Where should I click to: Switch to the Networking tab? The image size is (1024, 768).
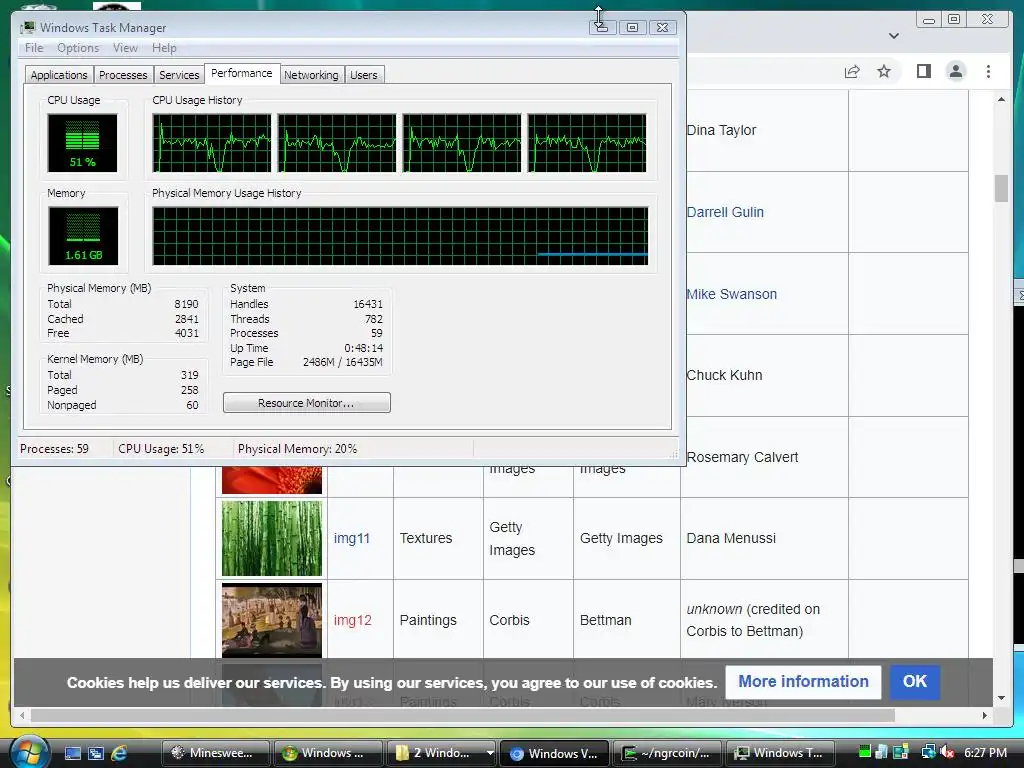(x=311, y=75)
